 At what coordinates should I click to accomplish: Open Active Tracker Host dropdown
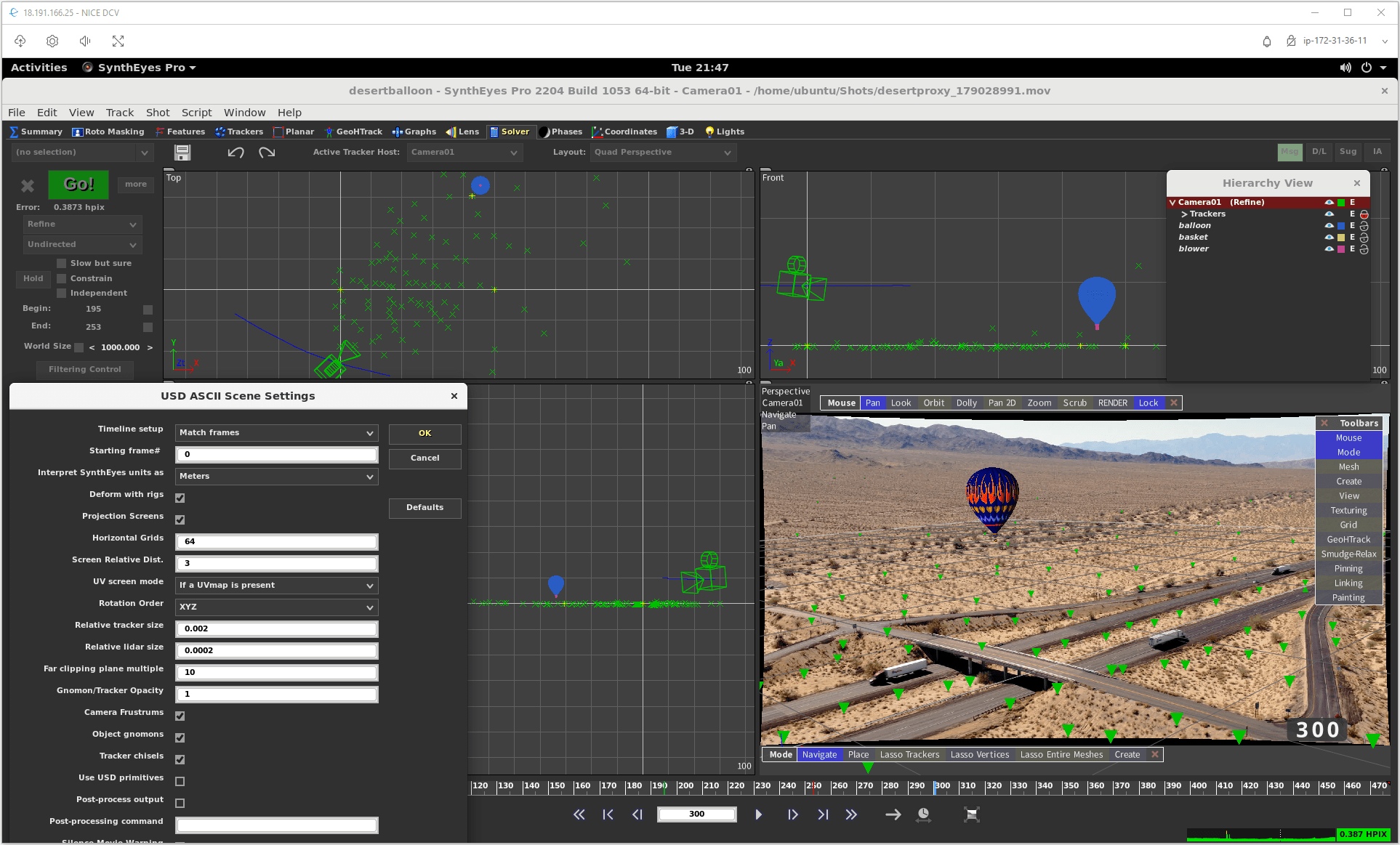464,152
